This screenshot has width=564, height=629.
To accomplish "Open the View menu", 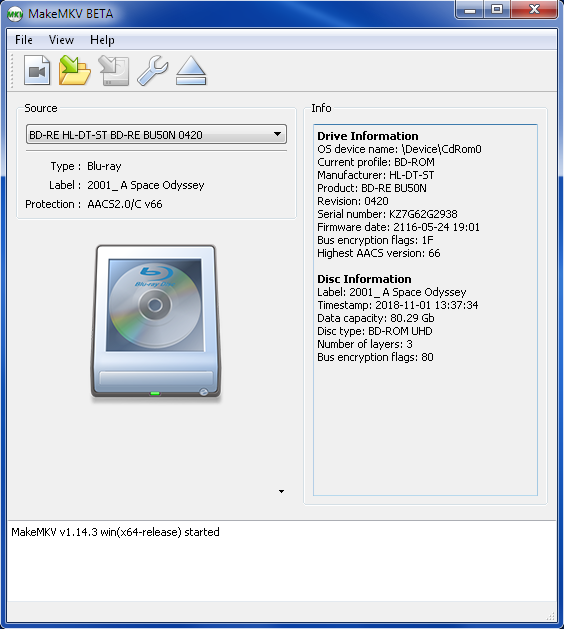I will [61, 40].
